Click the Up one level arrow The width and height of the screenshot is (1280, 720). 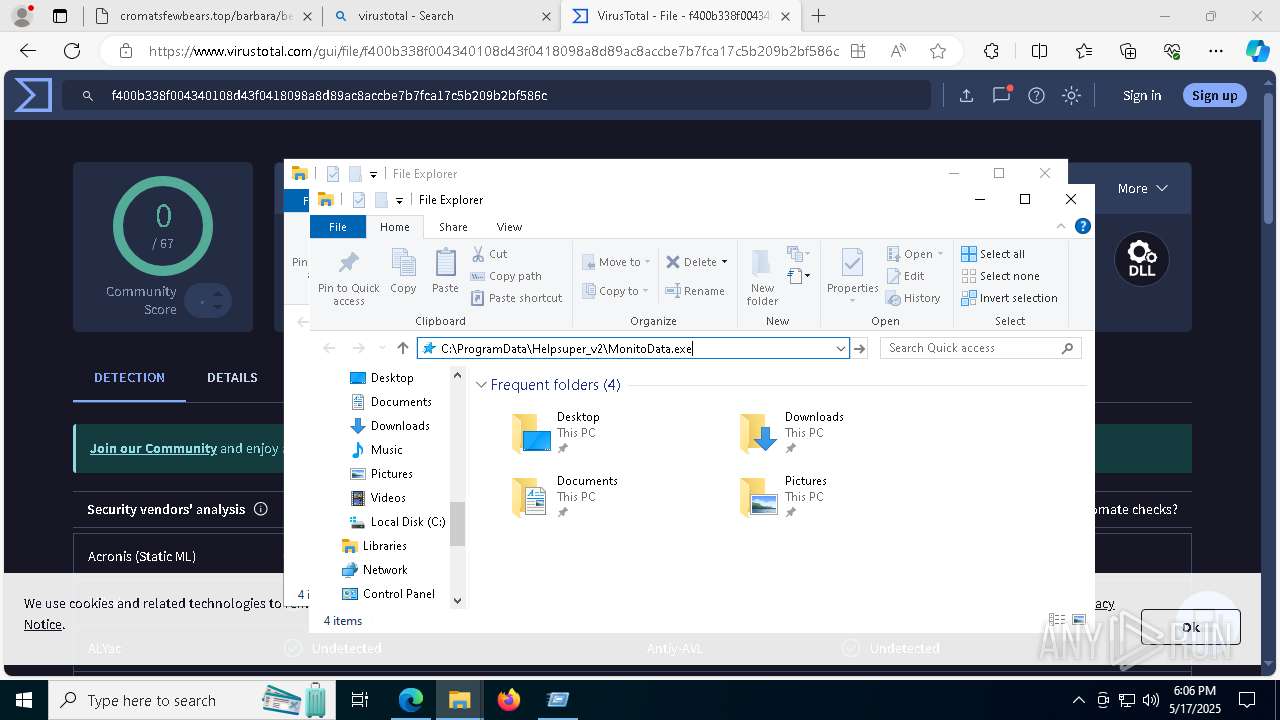click(x=403, y=348)
